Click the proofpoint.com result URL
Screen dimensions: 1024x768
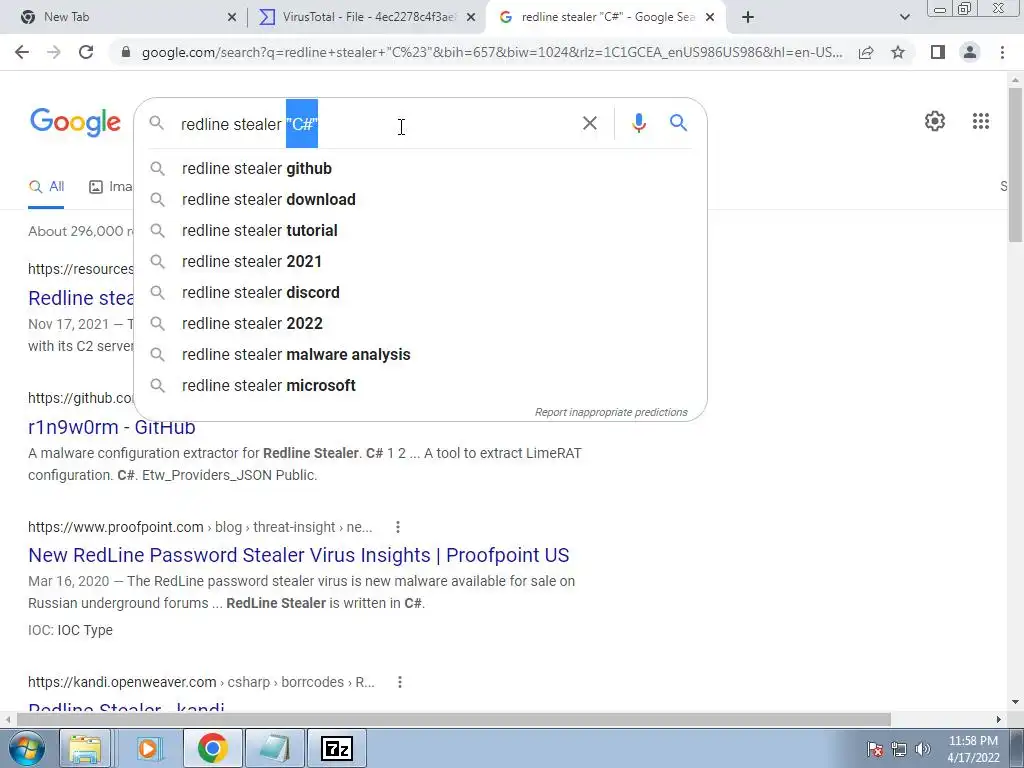(x=200, y=527)
